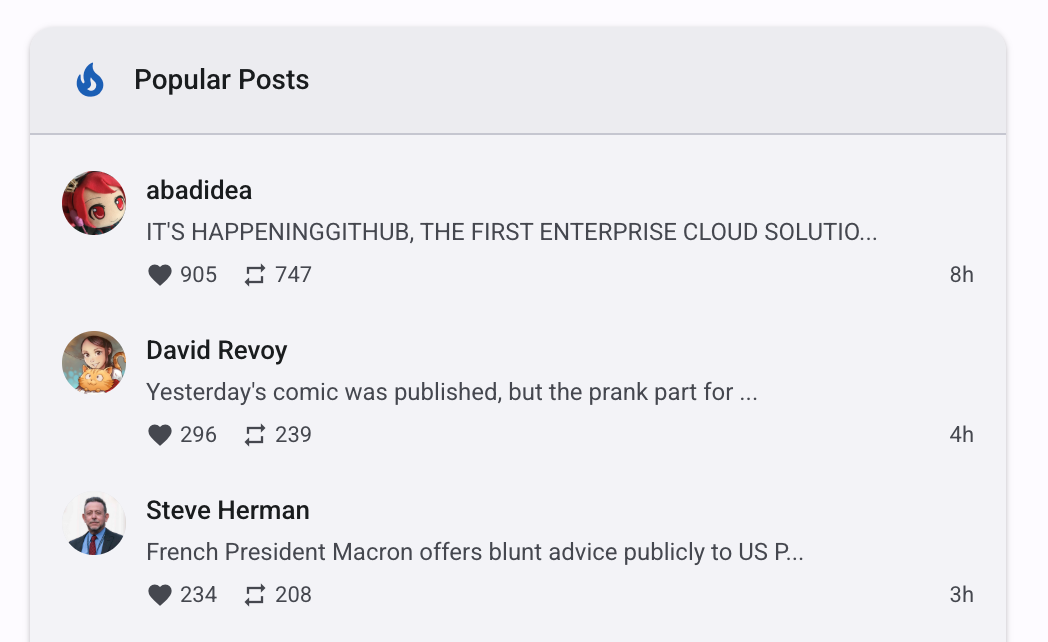Open post text about Yesterday's comic
The height and width of the screenshot is (642, 1048).
point(451,392)
